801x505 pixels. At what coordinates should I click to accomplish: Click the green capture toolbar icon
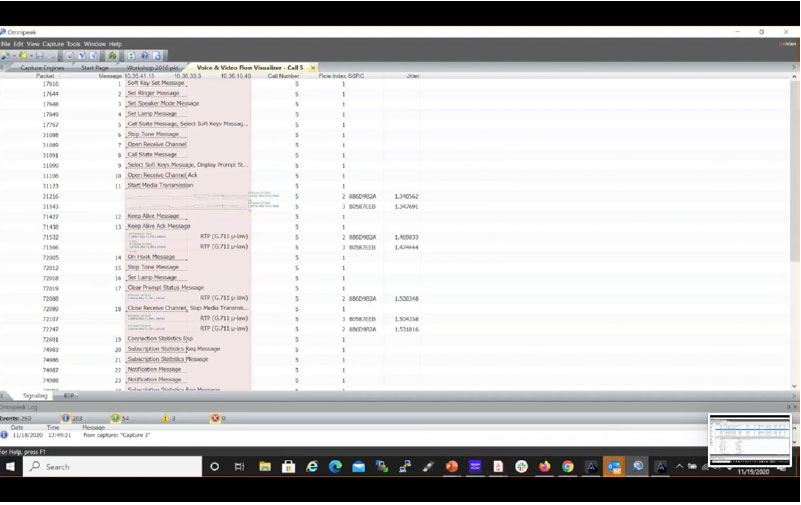point(112,56)
